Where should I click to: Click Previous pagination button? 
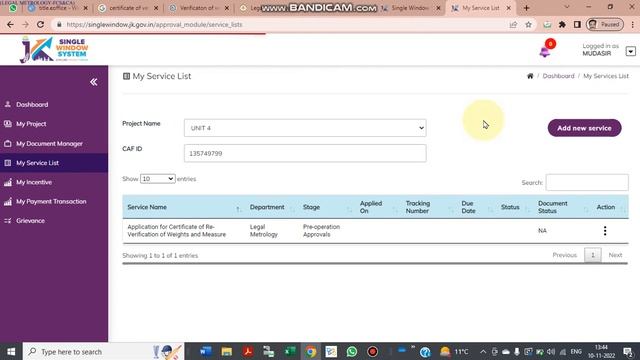pos(564,255)
